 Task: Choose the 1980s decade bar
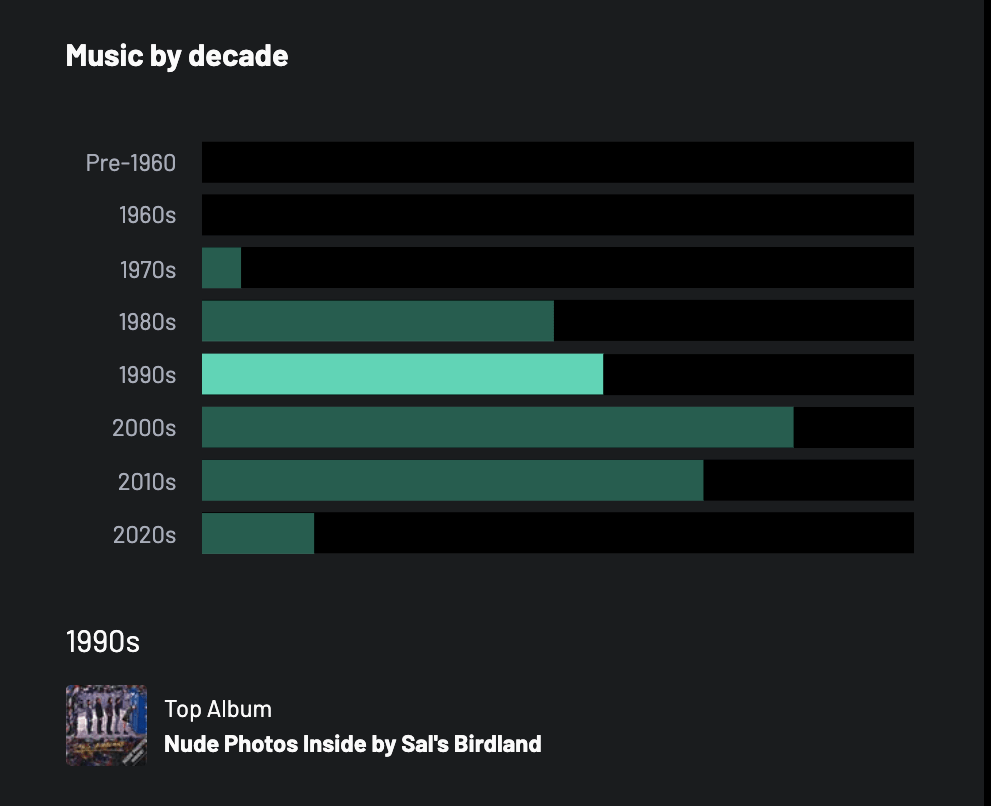pyautogui.click(x=377, y=320)
